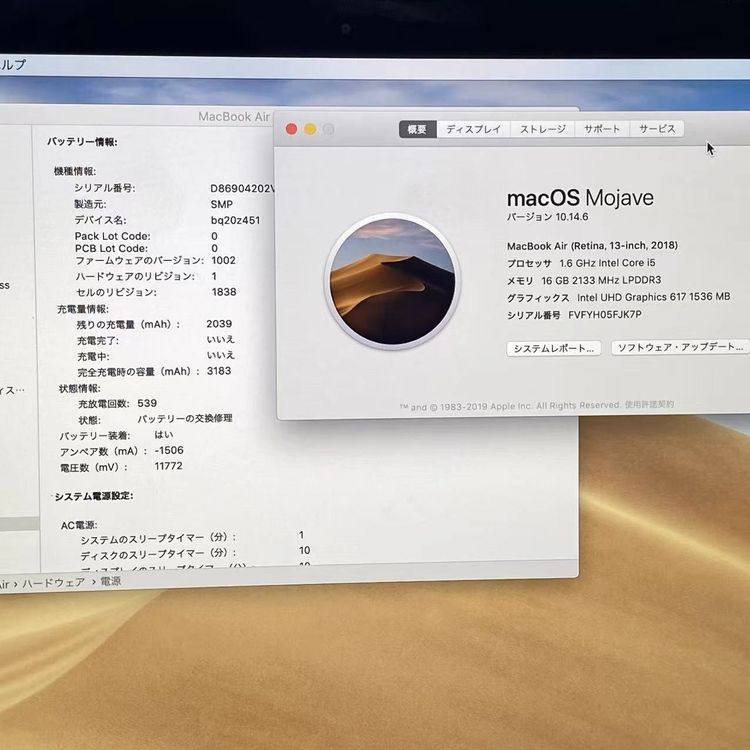750x750 pixels.
Task: Select the システムのスリープタイマー row
Action: 192,538
